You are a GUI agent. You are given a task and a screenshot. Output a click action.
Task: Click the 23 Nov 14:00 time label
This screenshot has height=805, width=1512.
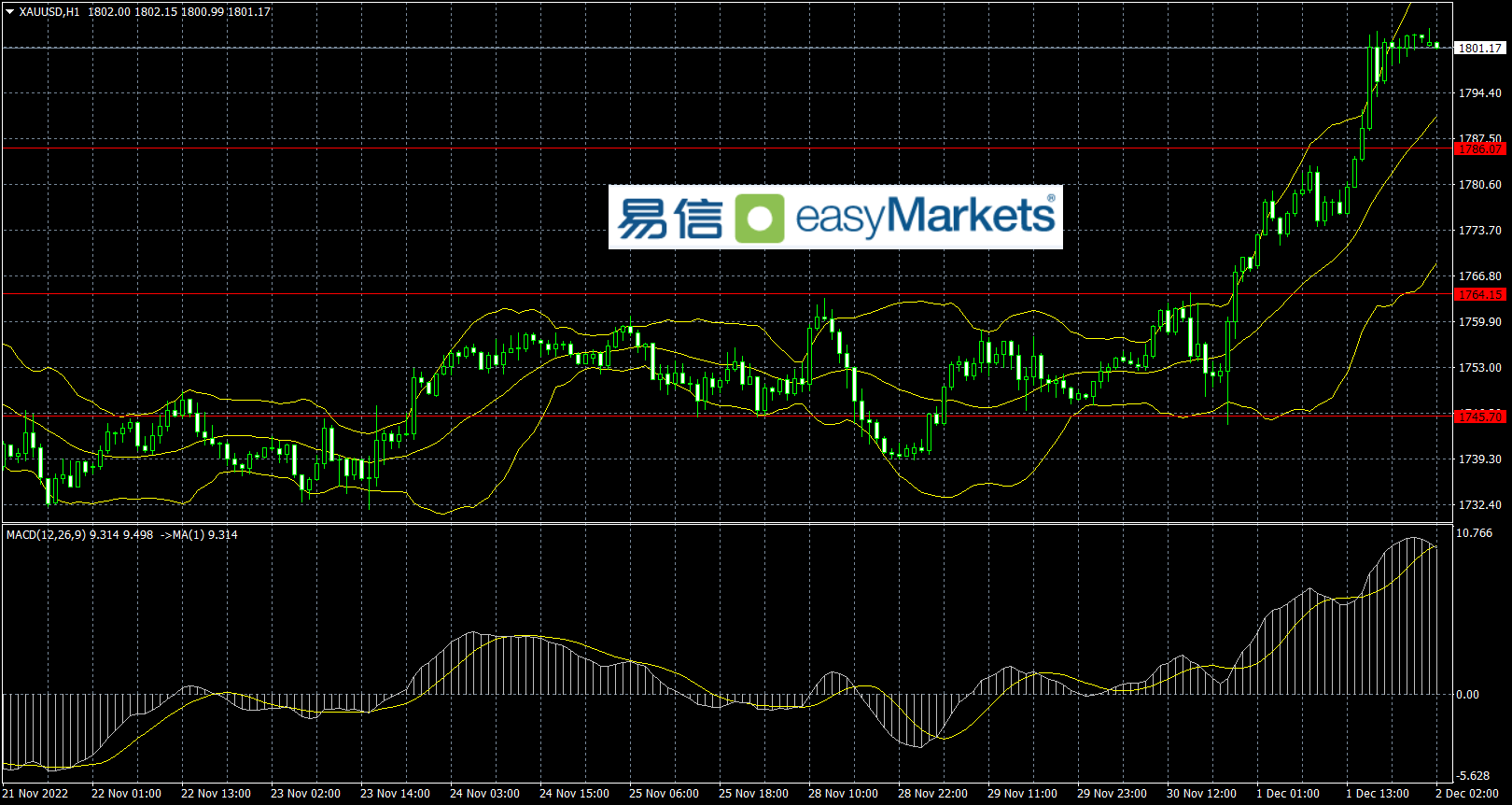(x=396, y=794)
